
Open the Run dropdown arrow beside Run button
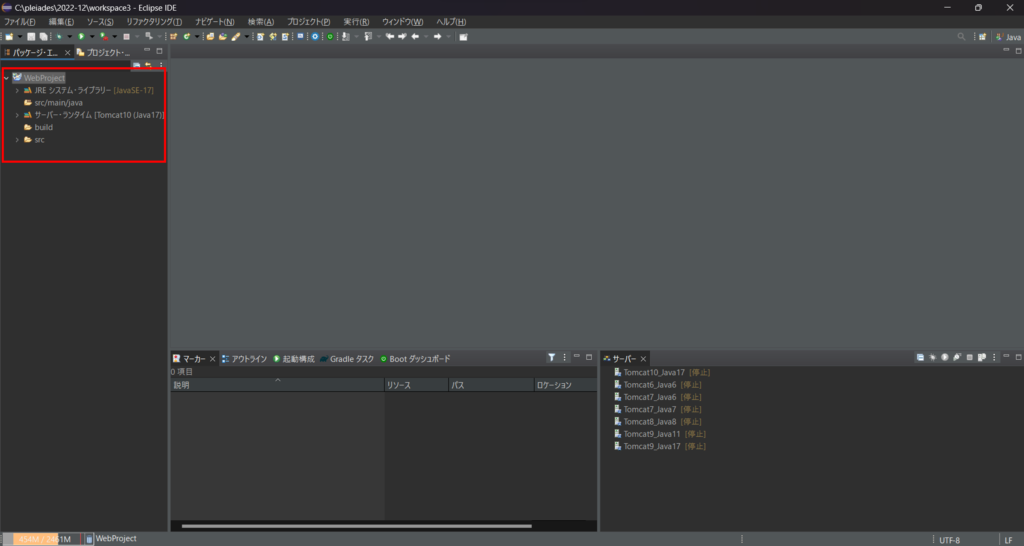click(91, 37)
